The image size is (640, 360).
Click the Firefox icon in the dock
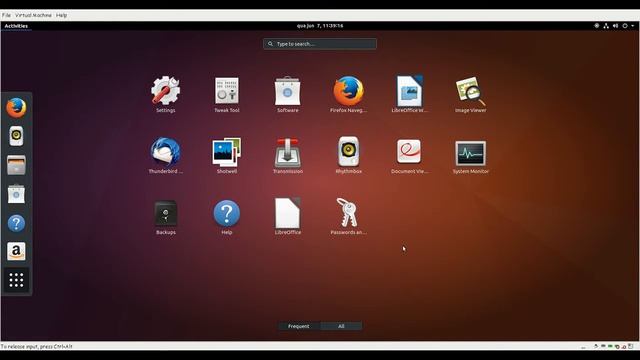click(16, 108)
